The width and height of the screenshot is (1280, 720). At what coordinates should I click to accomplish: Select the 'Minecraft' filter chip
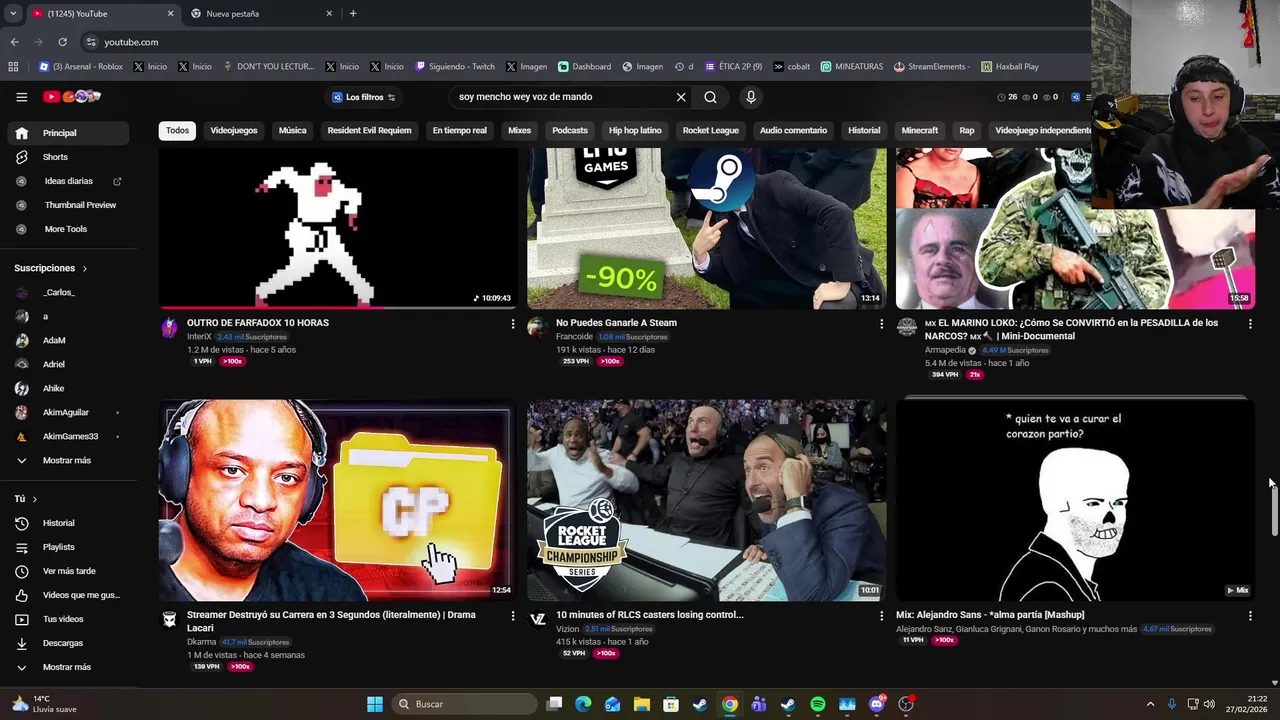tap(919, 130)
